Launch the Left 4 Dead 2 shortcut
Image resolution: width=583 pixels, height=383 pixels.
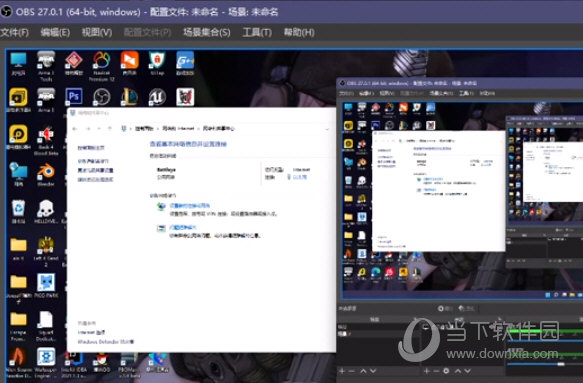[x=46, y=251]
